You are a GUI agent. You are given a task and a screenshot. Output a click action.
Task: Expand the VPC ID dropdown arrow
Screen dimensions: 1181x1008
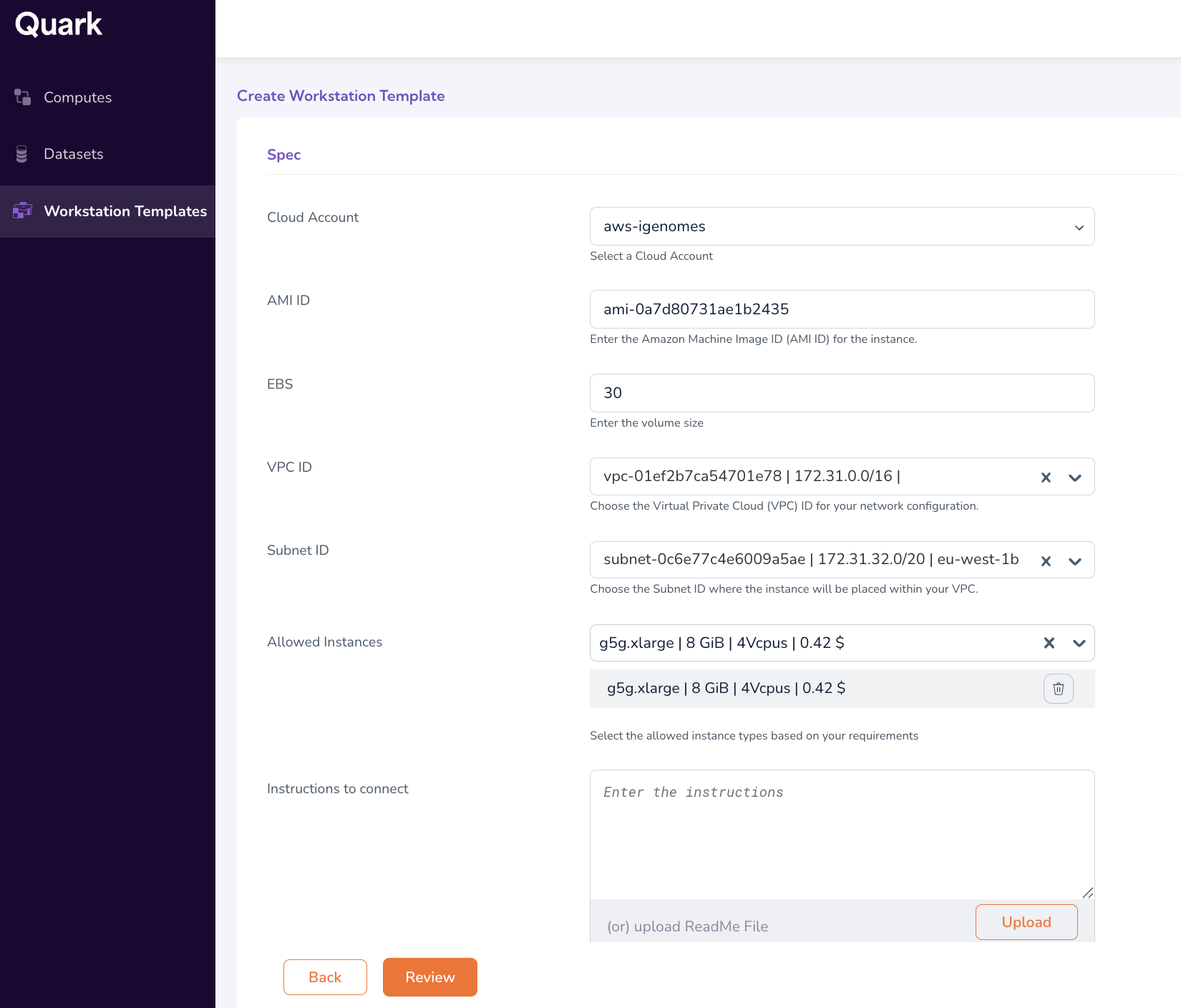point(1074,478)
